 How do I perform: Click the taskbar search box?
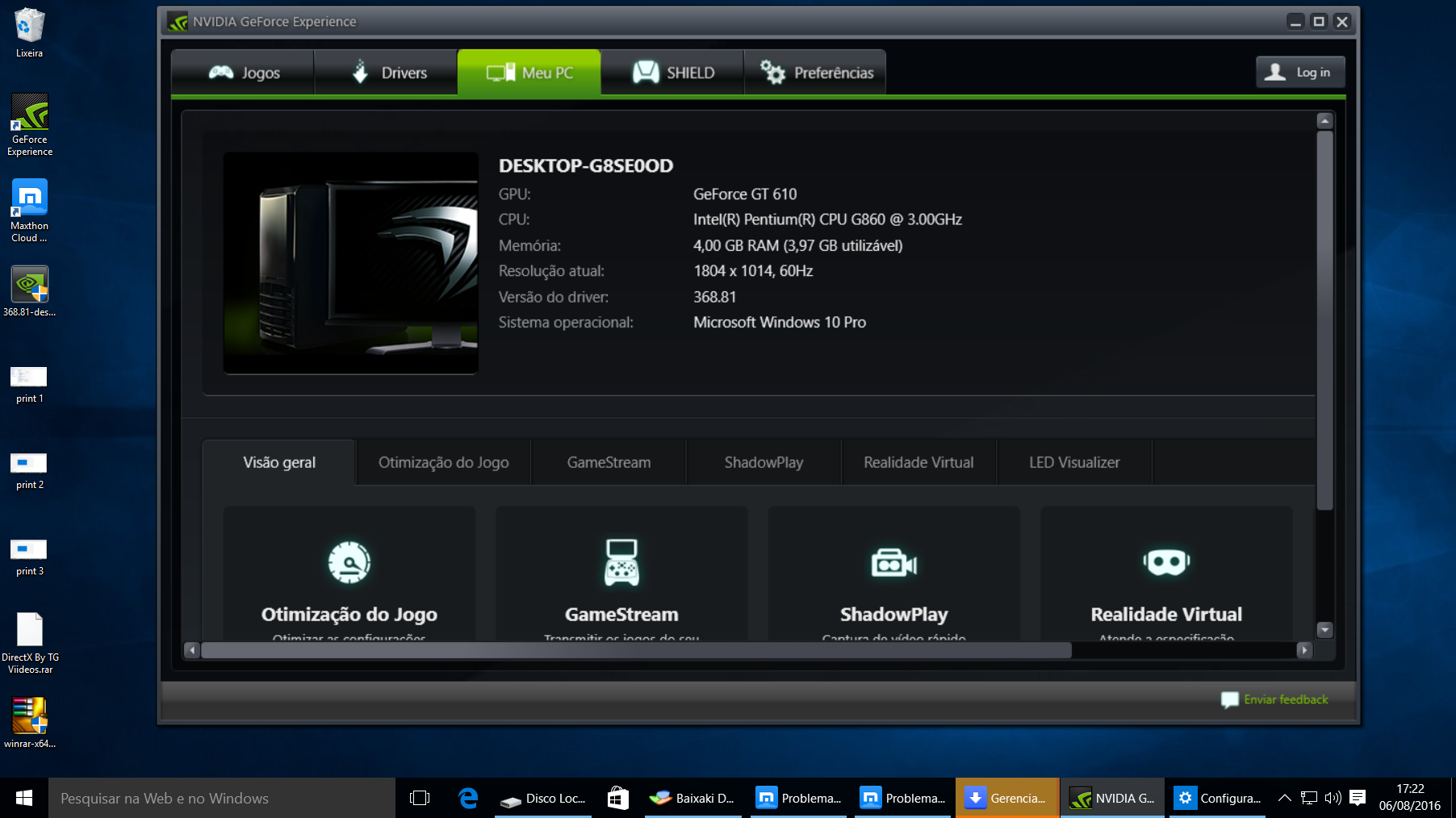(x=222, y=798)
